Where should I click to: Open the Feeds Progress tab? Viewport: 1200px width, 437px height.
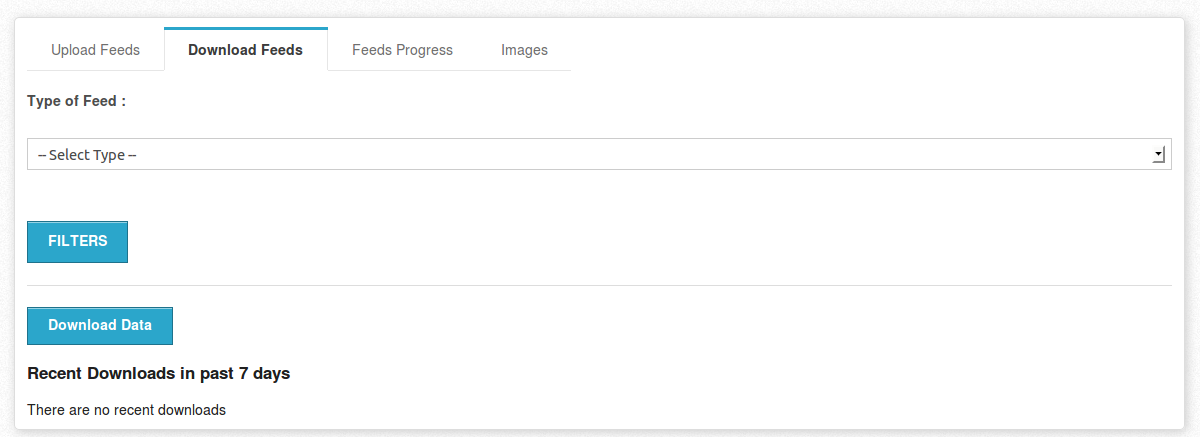pos(402,50)
